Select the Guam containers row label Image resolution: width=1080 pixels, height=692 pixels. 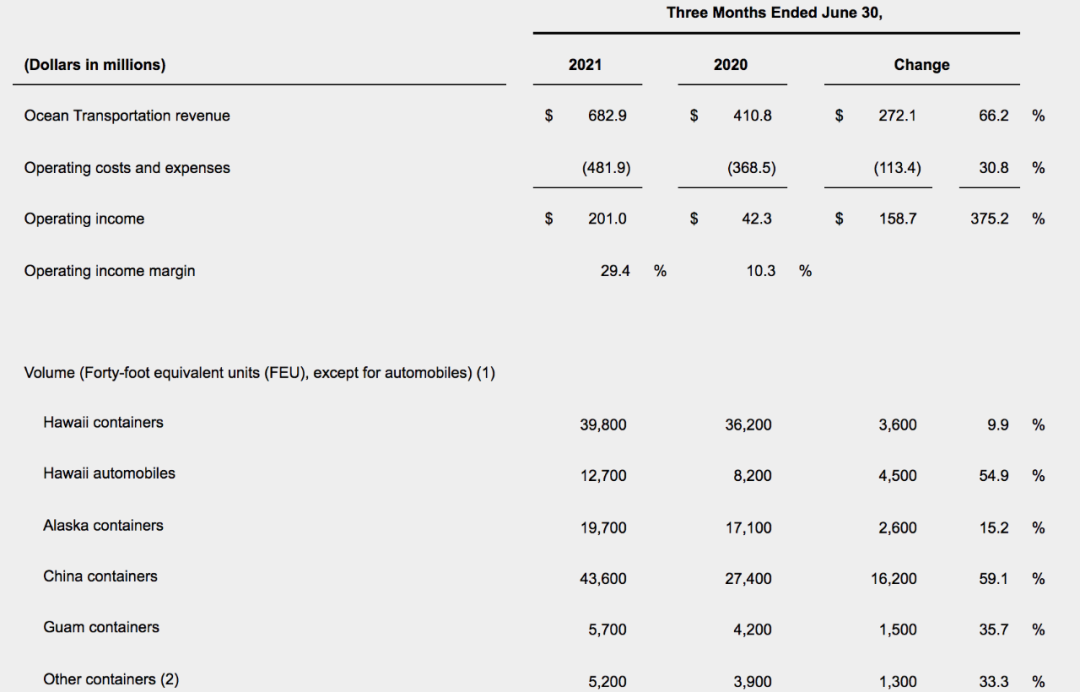tap(101, 627)
